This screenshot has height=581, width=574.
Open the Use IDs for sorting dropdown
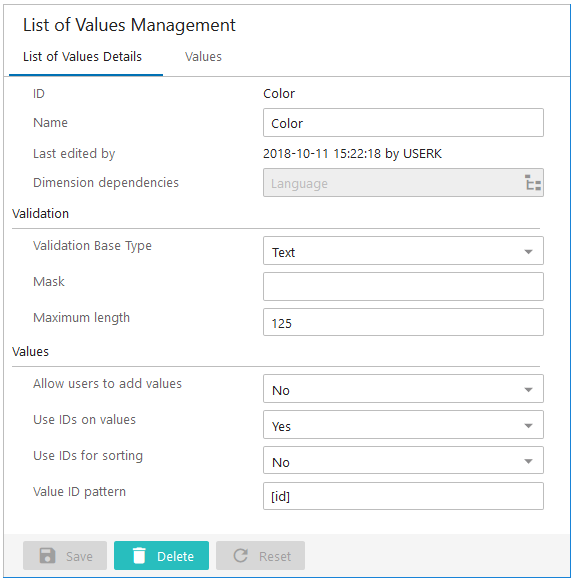pyautogui.click(x=403, y=461)
